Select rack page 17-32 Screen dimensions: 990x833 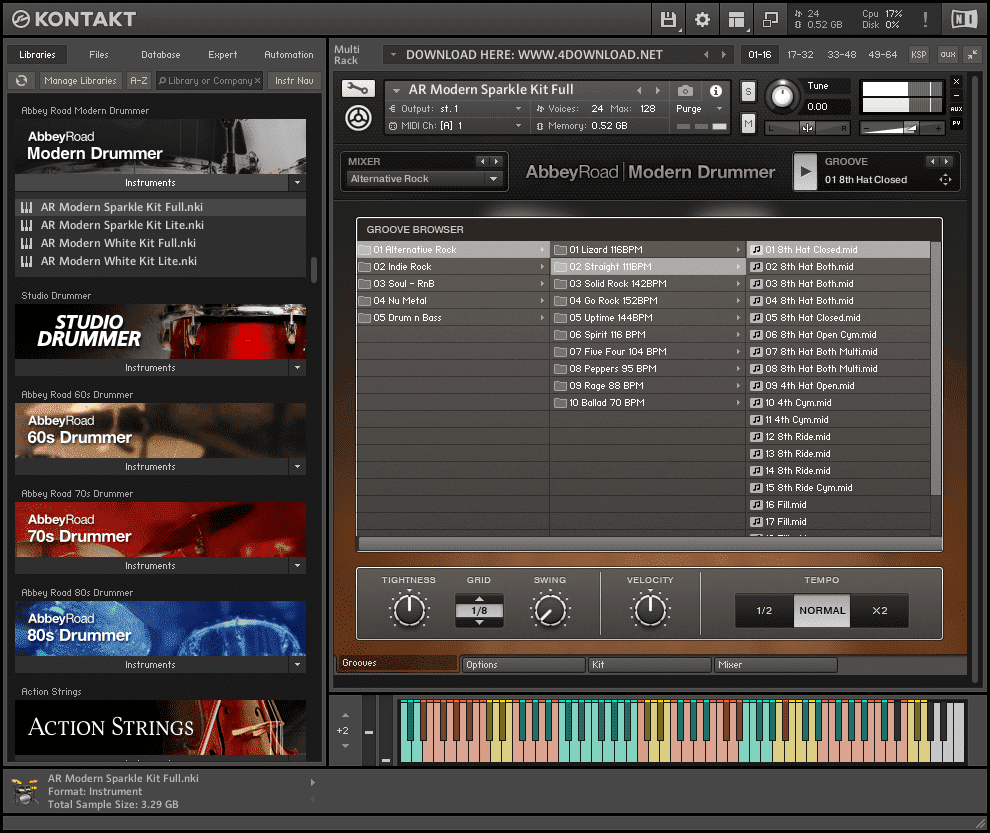pyautogui.click(x=800, y=55)
